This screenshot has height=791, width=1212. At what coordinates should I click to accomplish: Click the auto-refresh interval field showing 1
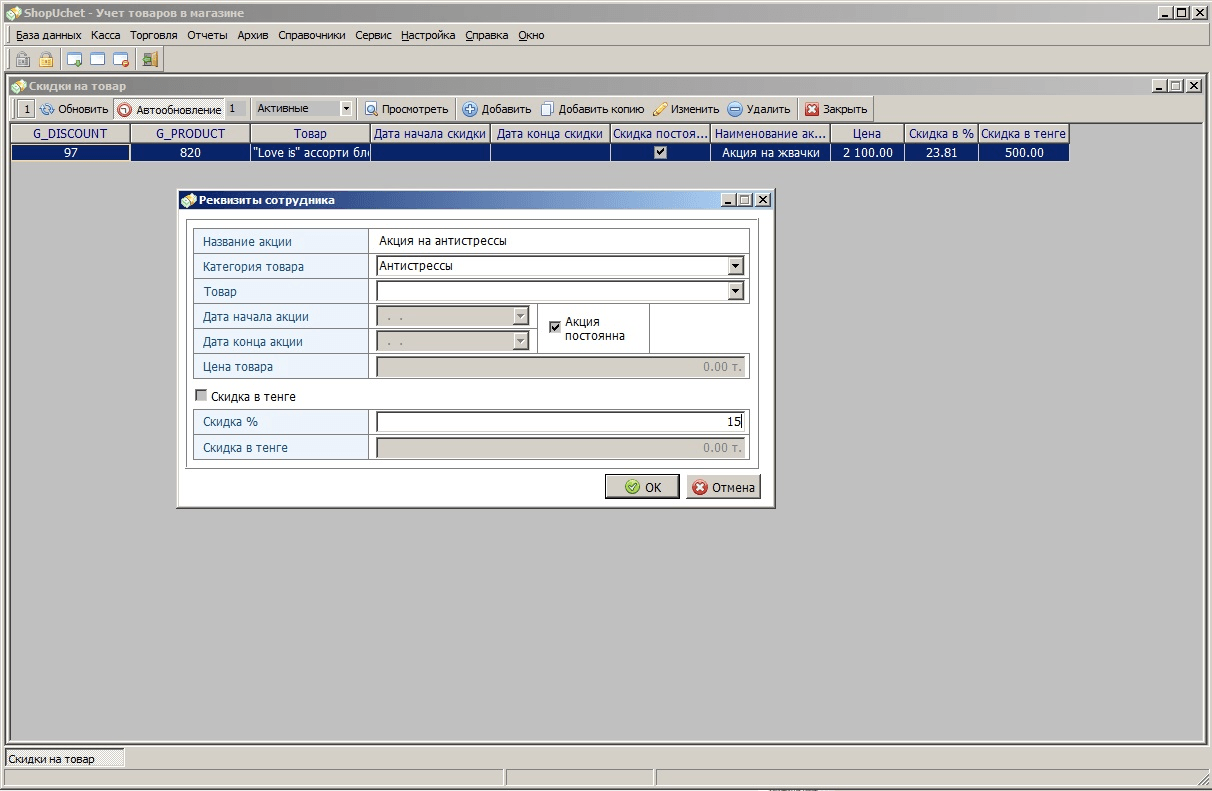pos(236,108)
